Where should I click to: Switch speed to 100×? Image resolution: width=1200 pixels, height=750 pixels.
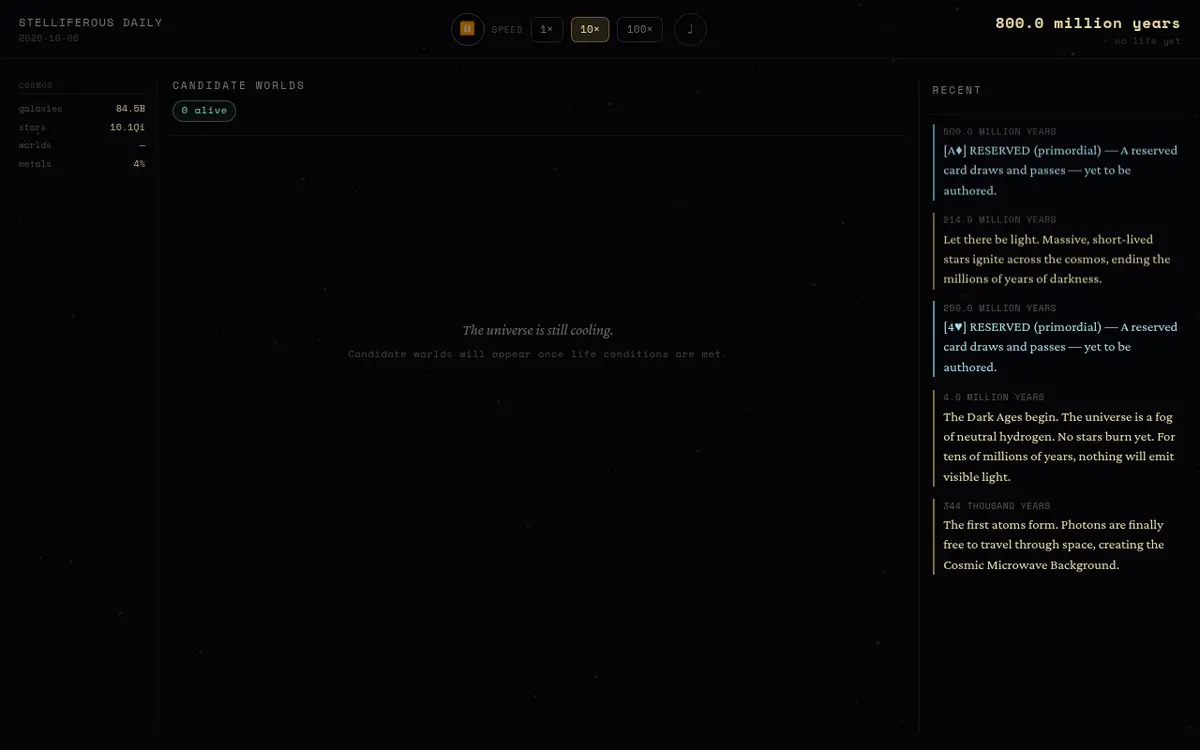click(x=639, y=30)
